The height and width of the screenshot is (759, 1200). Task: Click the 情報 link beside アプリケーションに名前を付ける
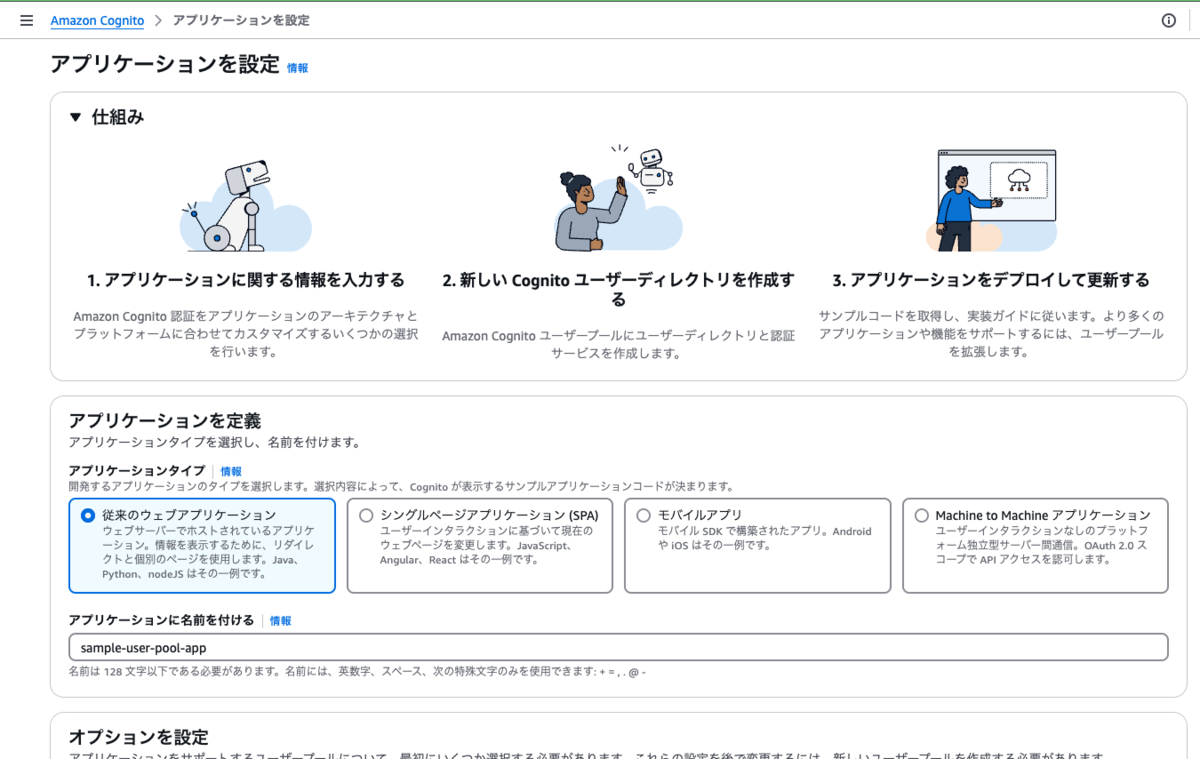pyautogui.click(x=280, y=621)
